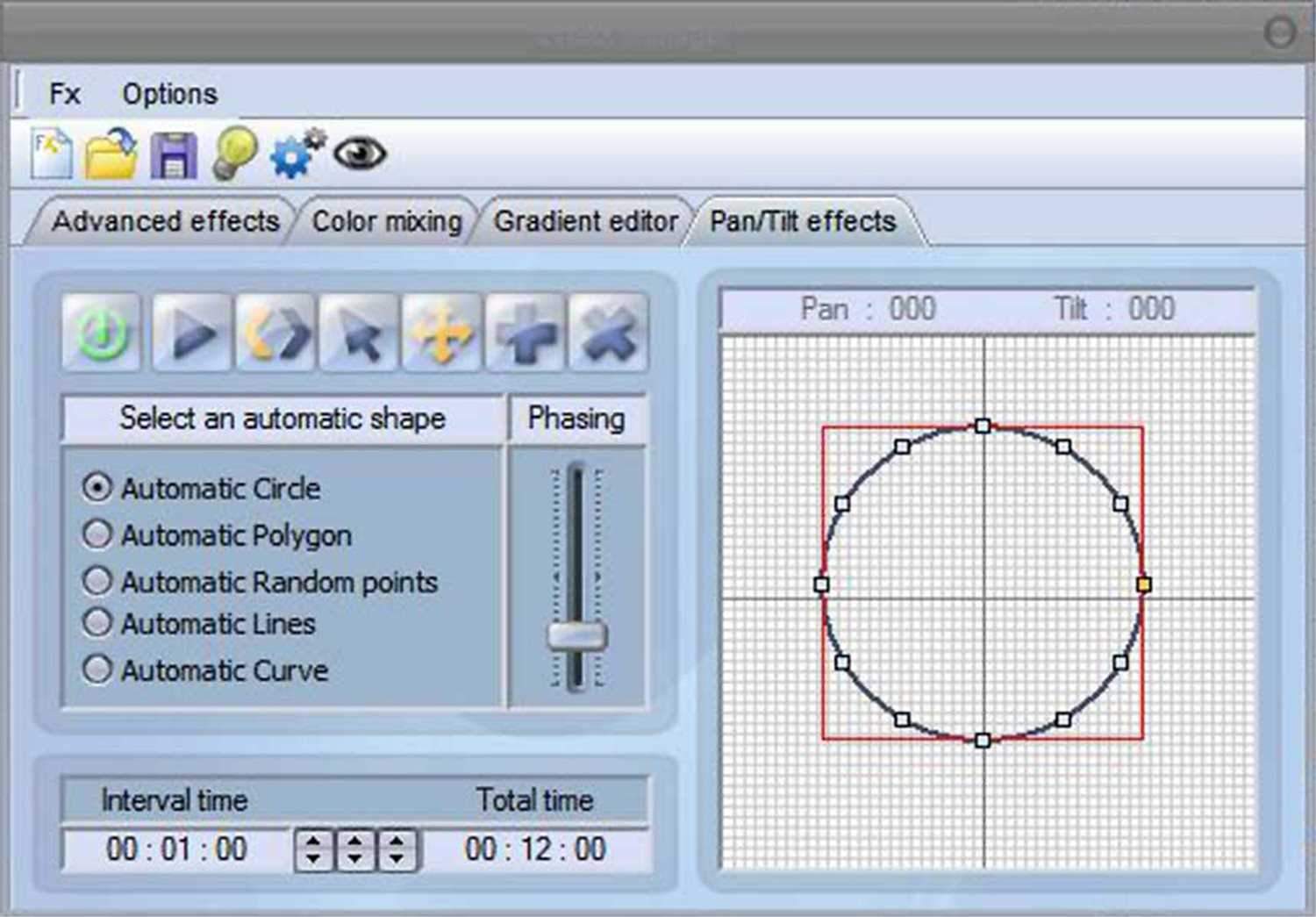Image resolution: width=1316 pixels, height=917 pixels.
Task: Select the pointer selection tool
Action: (x=357, y=334)
